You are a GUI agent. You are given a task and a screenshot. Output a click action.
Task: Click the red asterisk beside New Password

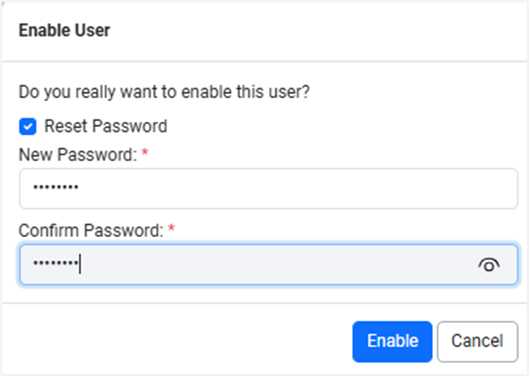tap(145, 152)
